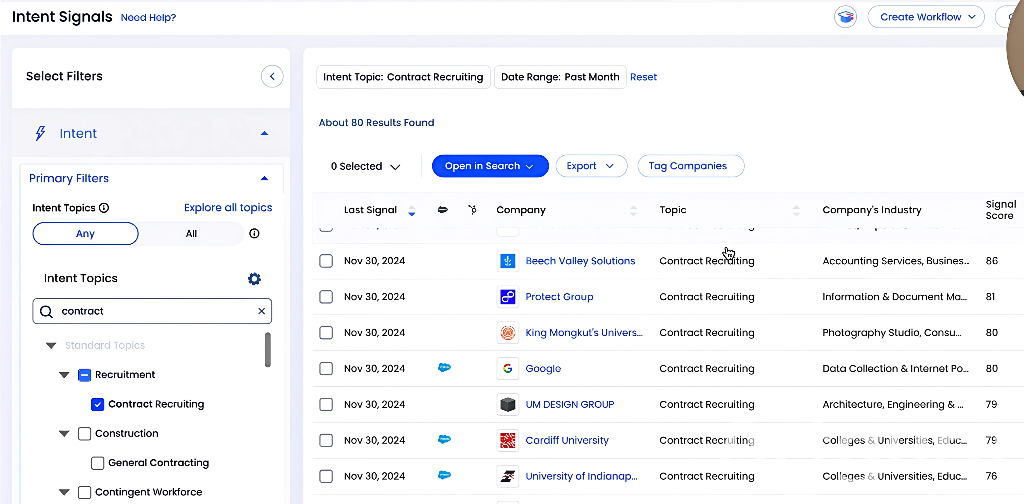Click Explore all topics link
1024x504 pixels.
coord(228,208)
